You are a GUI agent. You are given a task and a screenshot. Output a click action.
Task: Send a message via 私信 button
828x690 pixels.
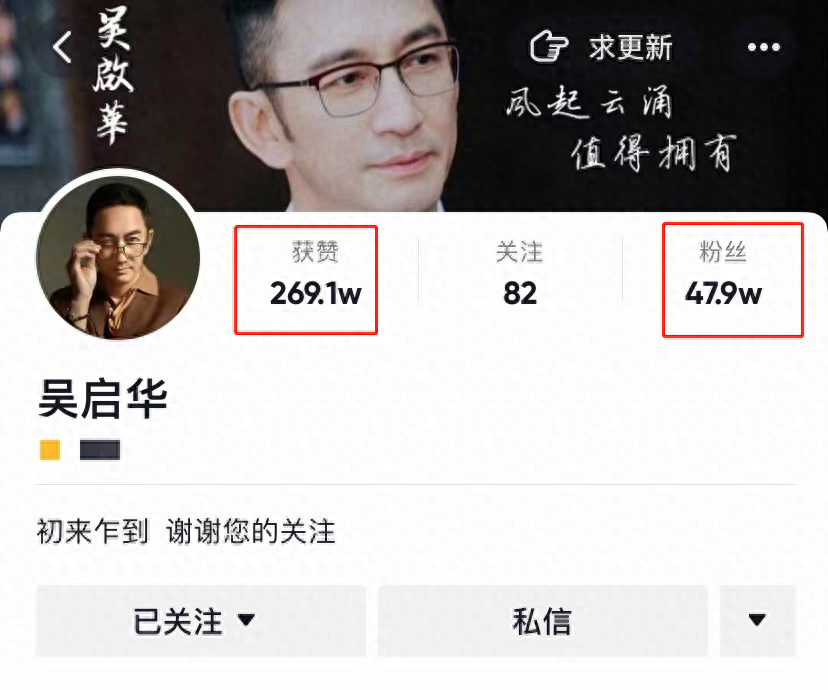(543, 621)
